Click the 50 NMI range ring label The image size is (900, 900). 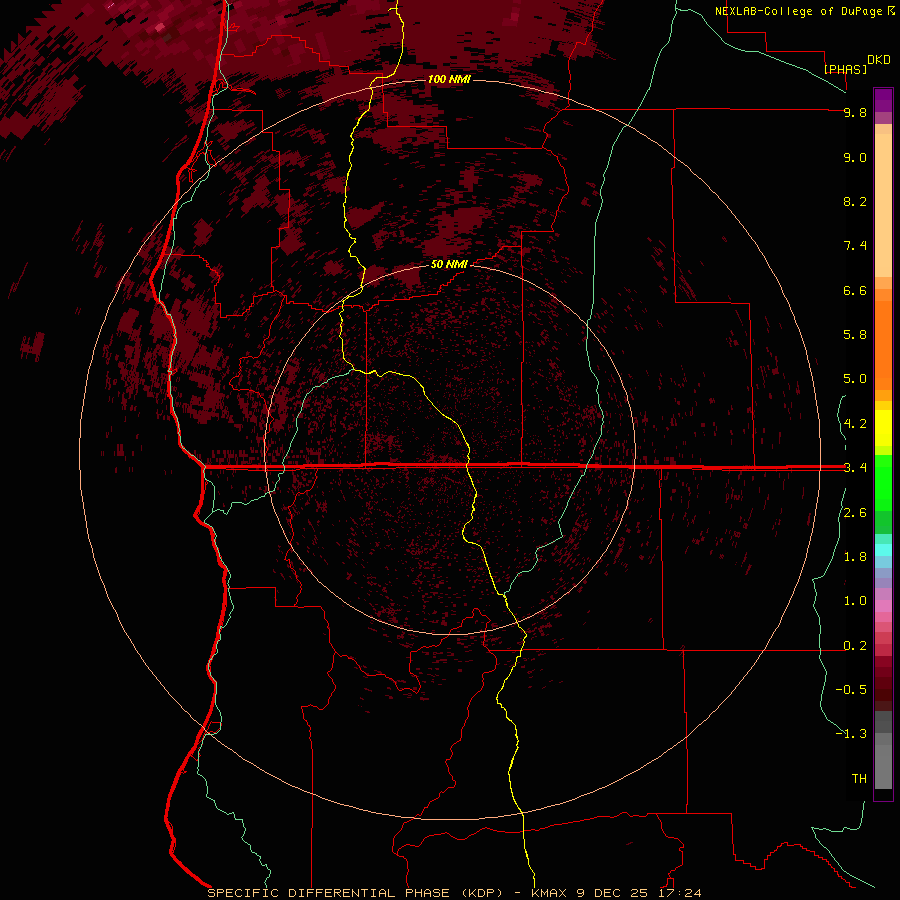coord(449,264)
